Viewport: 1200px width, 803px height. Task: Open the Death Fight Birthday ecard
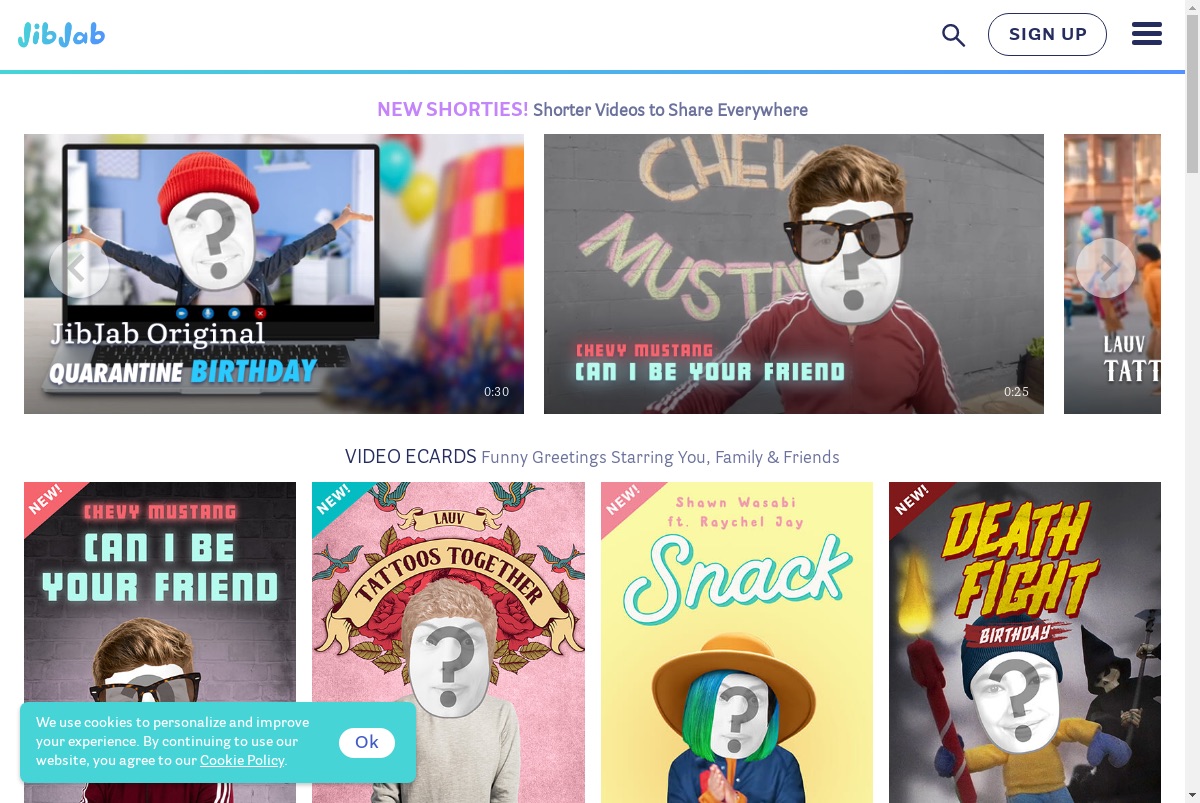pyautogui.click(x=1025, y=642)
